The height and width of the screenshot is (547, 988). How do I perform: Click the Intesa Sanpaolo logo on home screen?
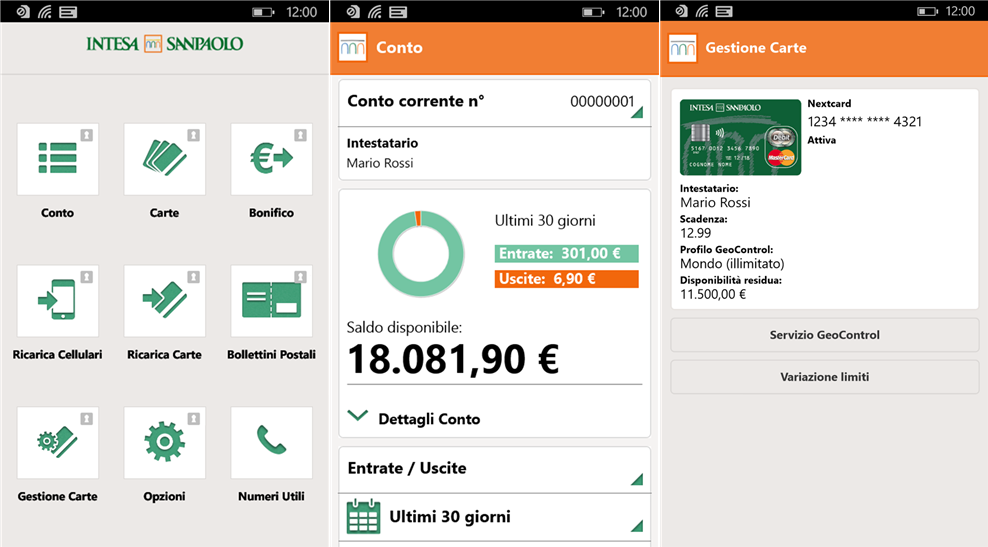pyautogui.click(x=164, y=43)
